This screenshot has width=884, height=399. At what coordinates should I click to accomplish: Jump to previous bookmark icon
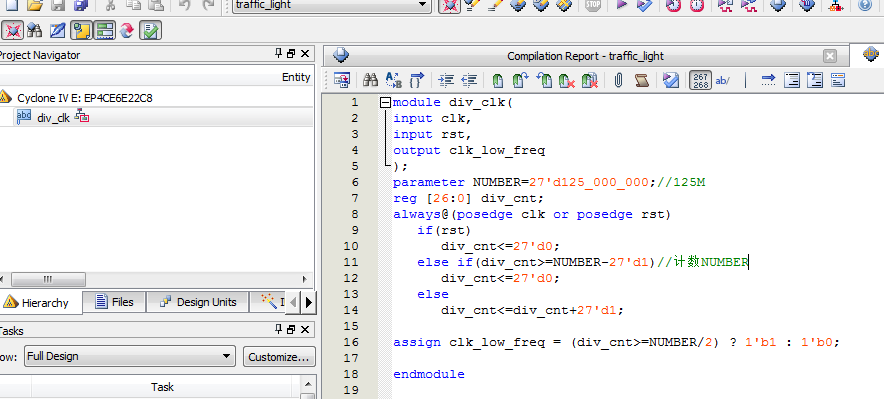tap(543, 80)
